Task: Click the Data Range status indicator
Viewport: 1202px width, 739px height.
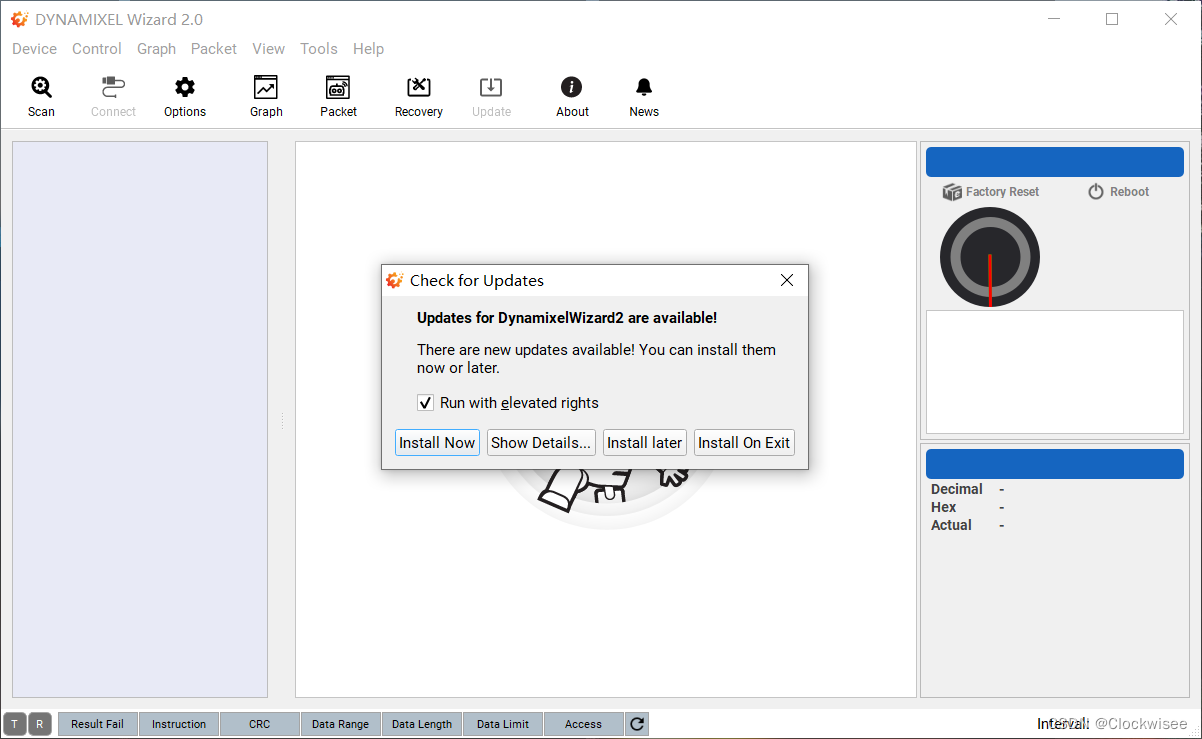Action: click(x=340, y=724)
